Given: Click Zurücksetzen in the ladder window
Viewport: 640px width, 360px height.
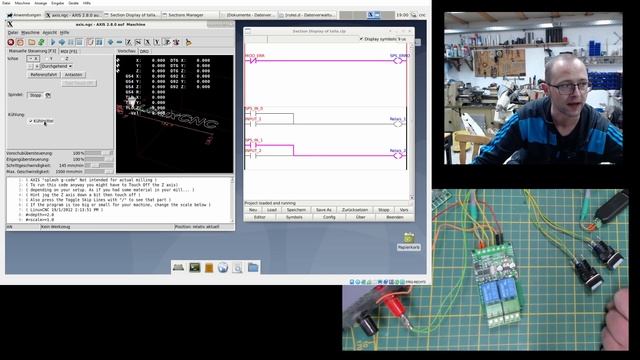Looking at the screenshot, I should pos(355,210).
